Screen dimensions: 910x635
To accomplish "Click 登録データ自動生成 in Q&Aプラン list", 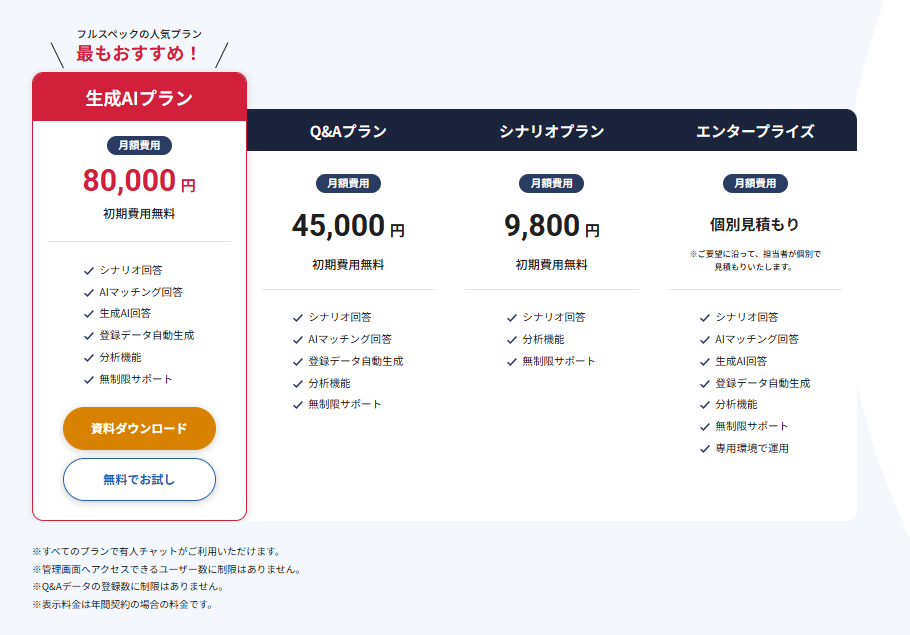I will click(356, 361).
